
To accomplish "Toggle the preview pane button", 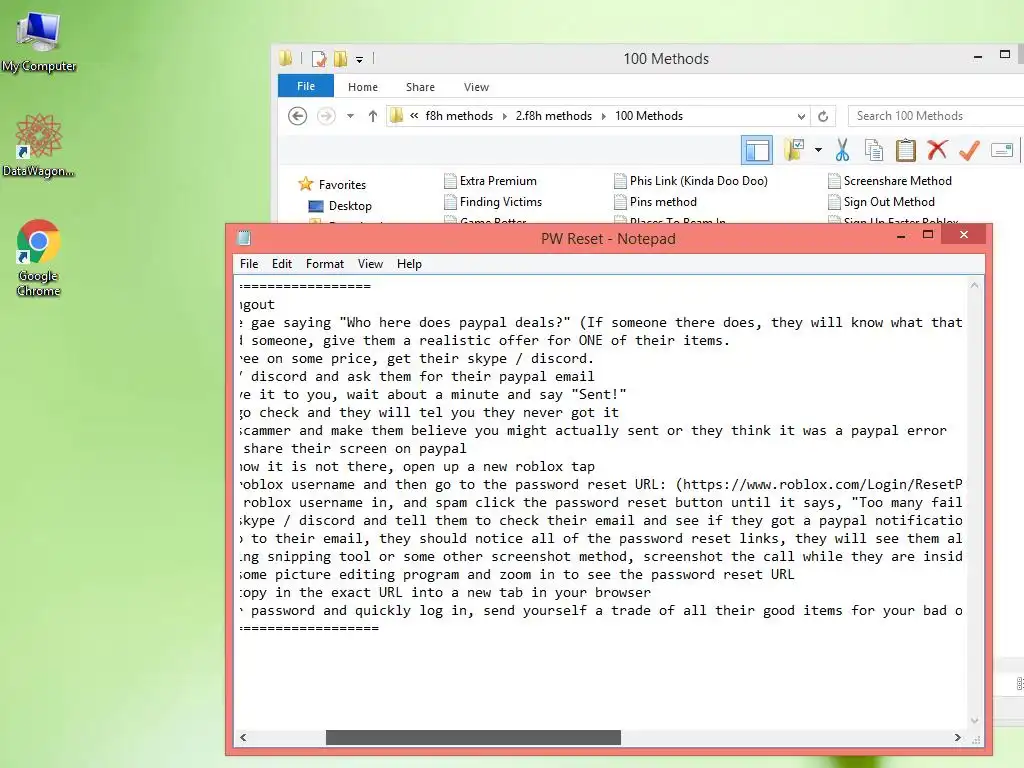I will [x=757, y=150].
